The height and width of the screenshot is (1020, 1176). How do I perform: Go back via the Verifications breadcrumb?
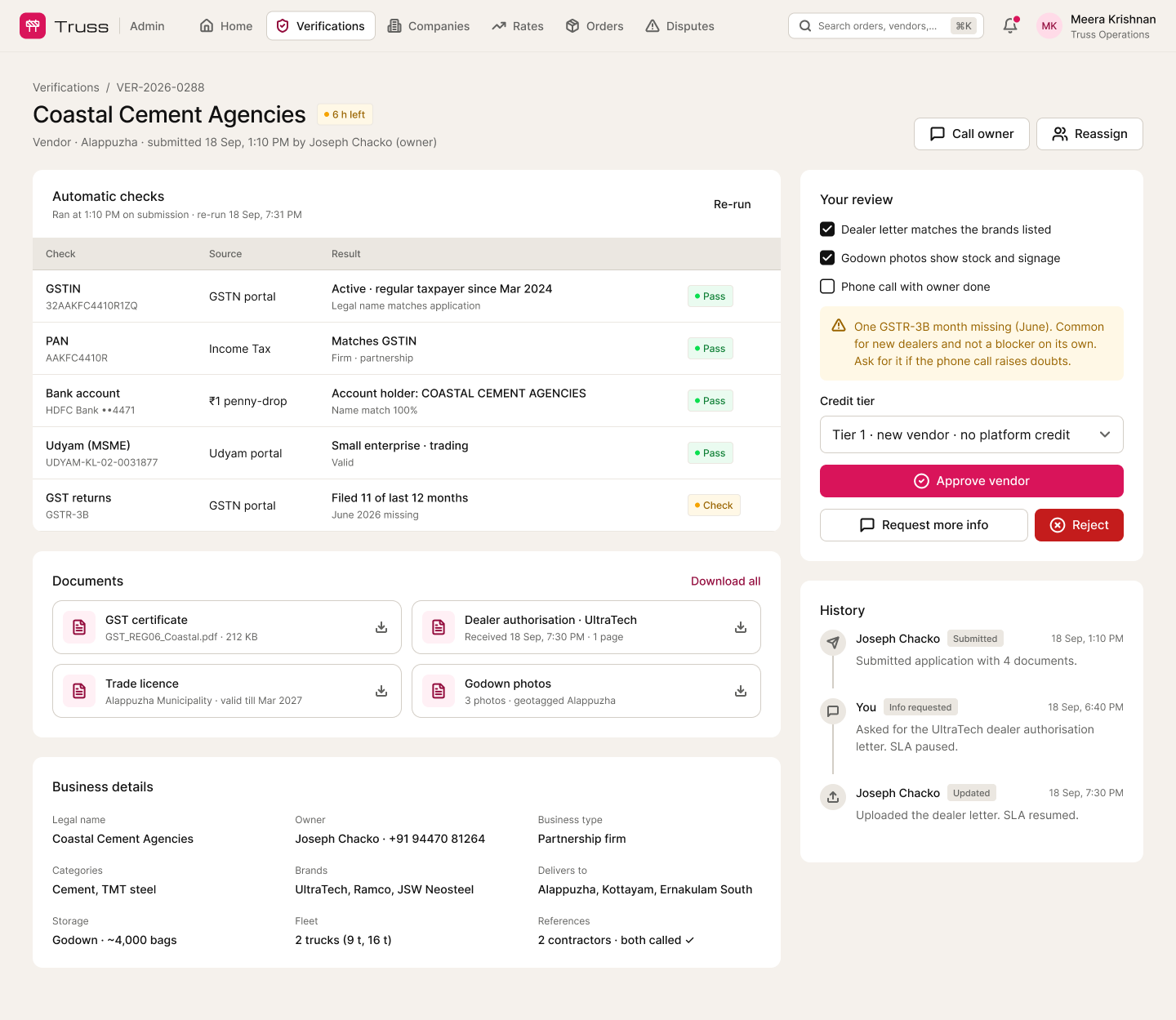pos(66,87)
